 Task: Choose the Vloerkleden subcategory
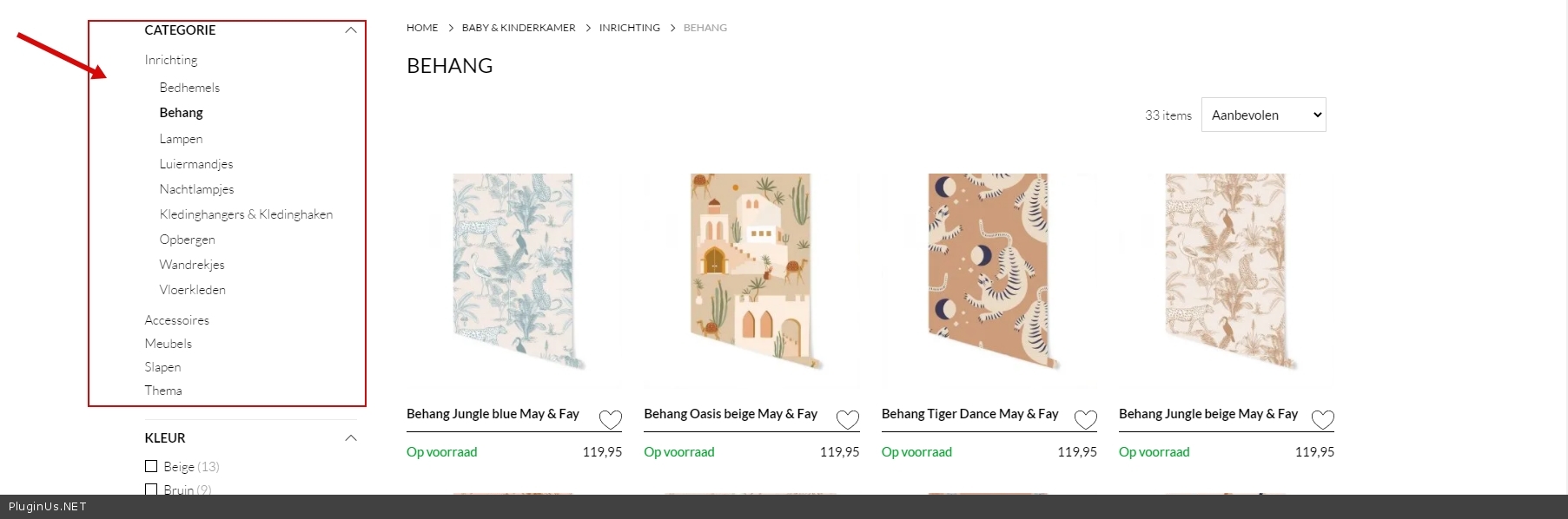pyautogui.click(x=193, y=290)
